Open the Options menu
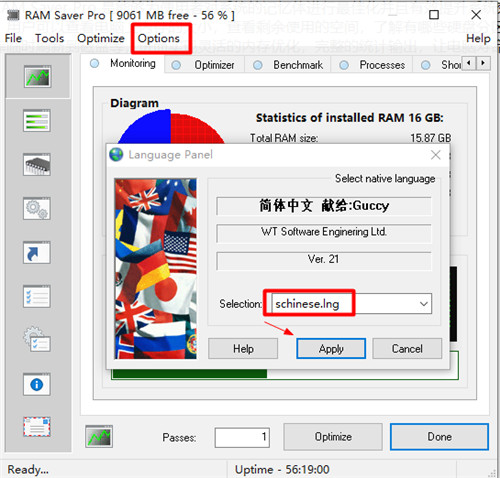500x478 pixels. (x=159, y=38)
